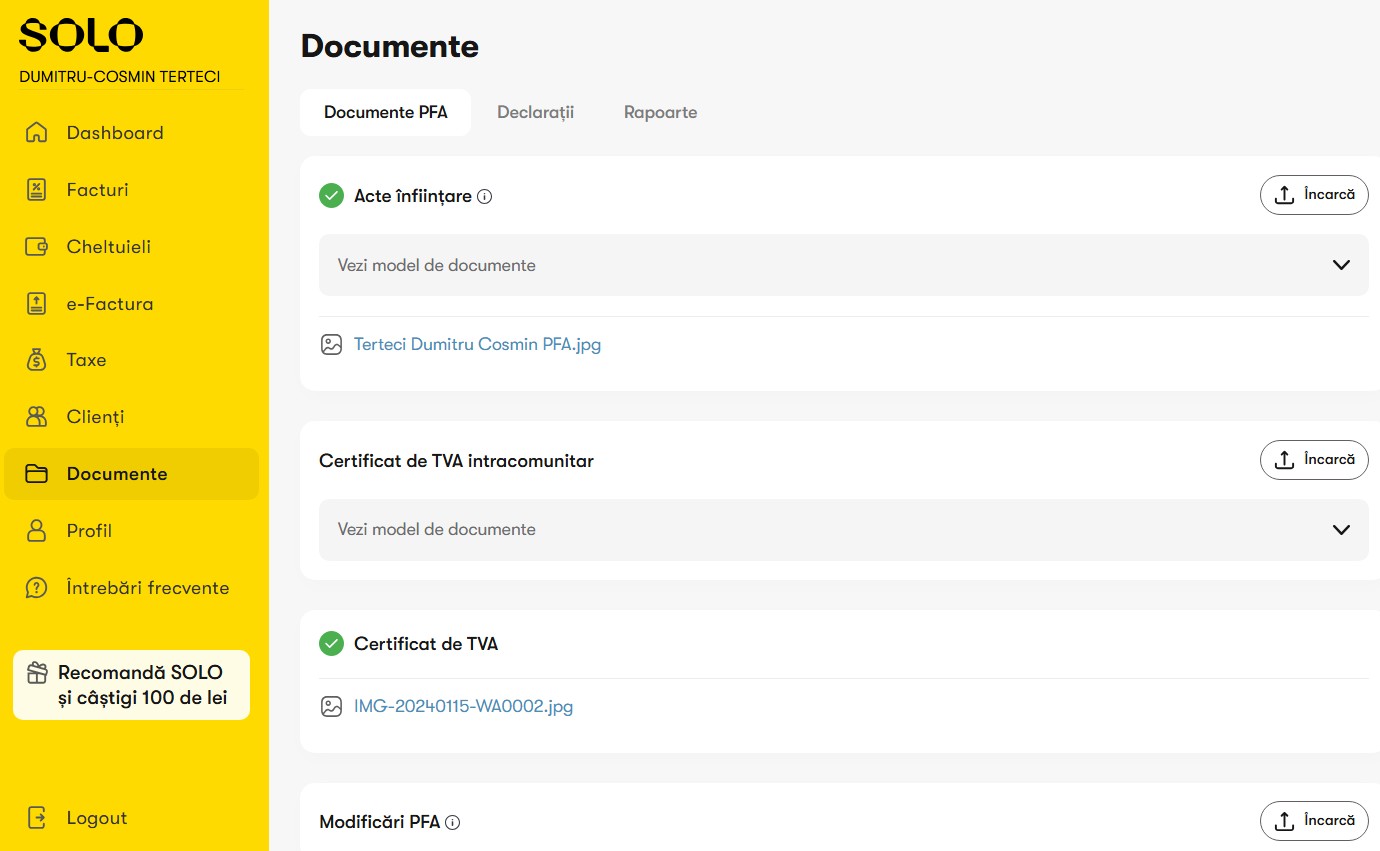Click the Profil person icon
This screenshot has width=1380, height=851.
coord(37,531)
